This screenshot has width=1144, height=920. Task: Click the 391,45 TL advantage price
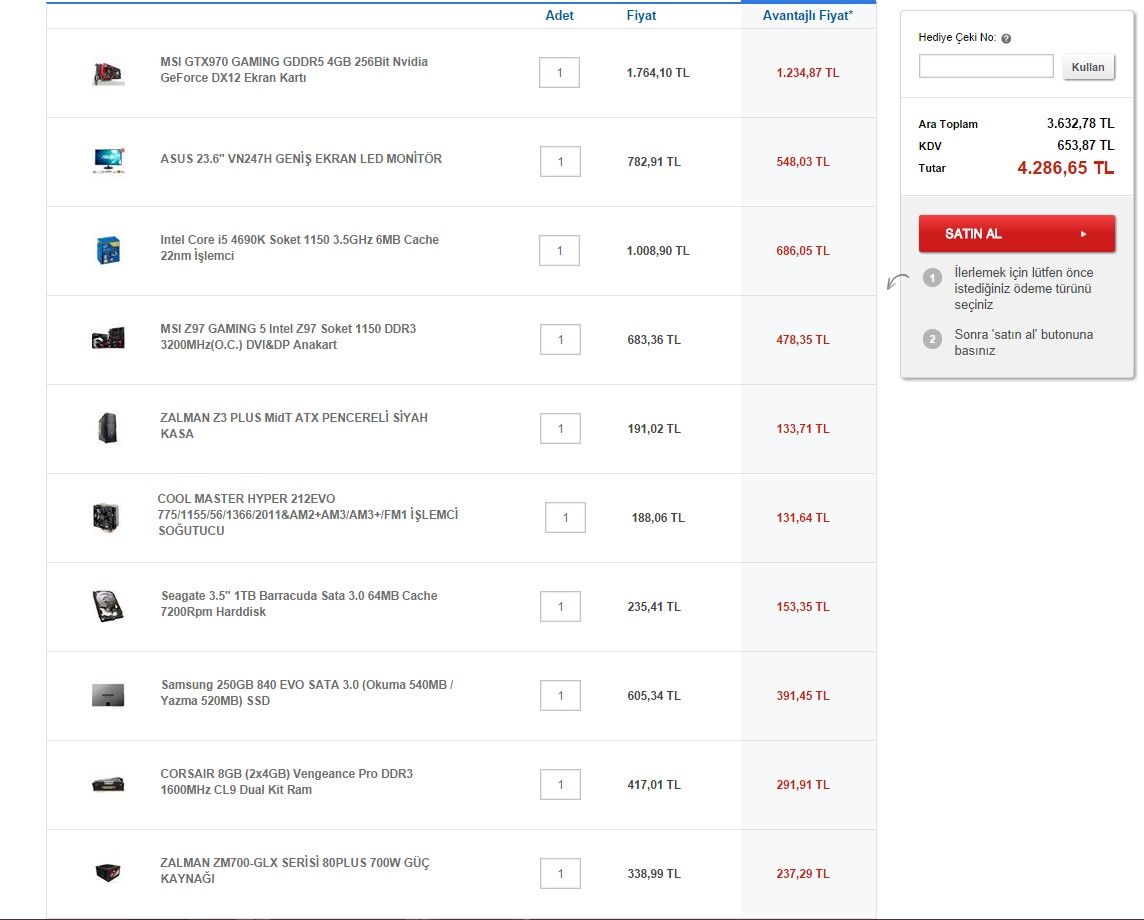point(803,696)
